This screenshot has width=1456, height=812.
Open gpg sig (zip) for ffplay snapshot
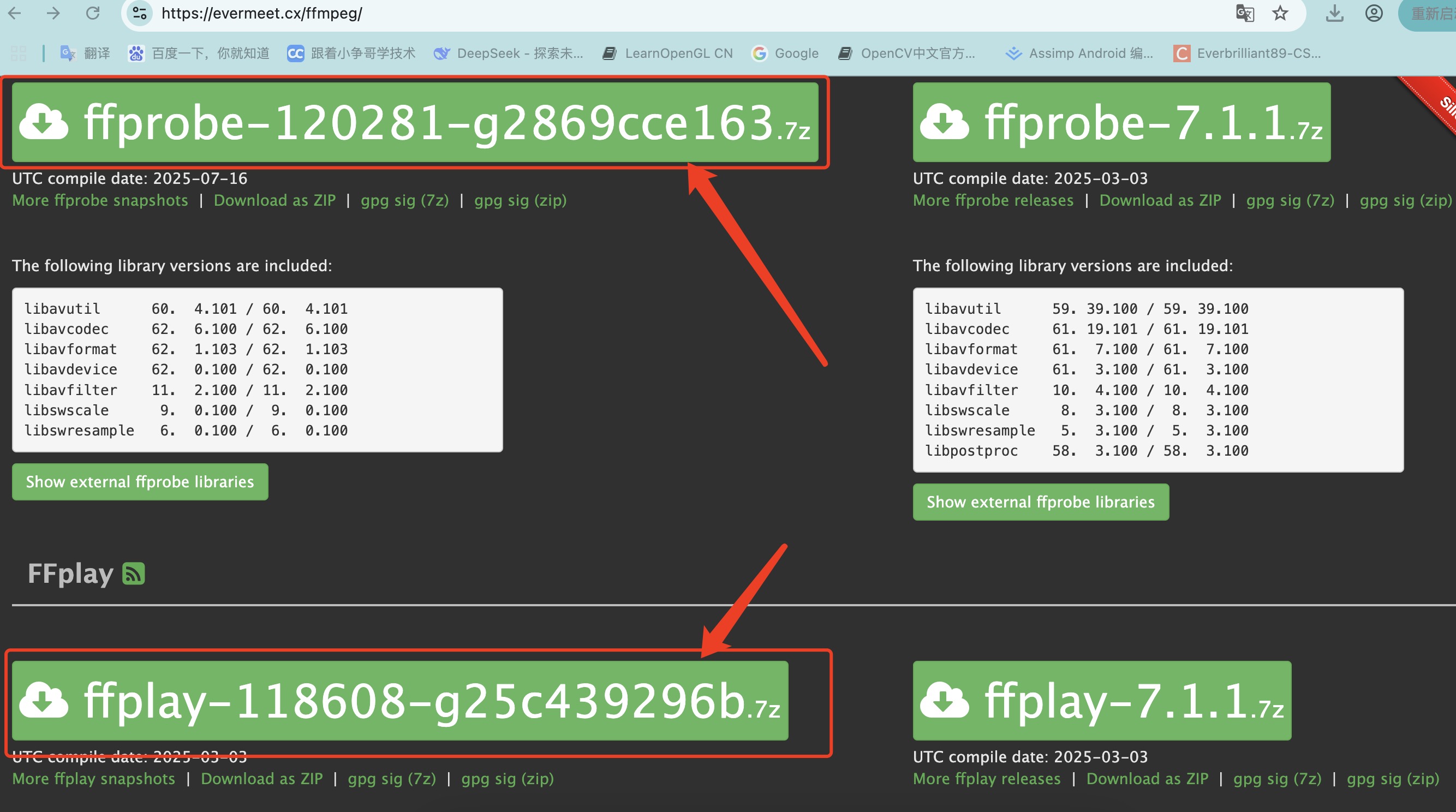point(507,779)
